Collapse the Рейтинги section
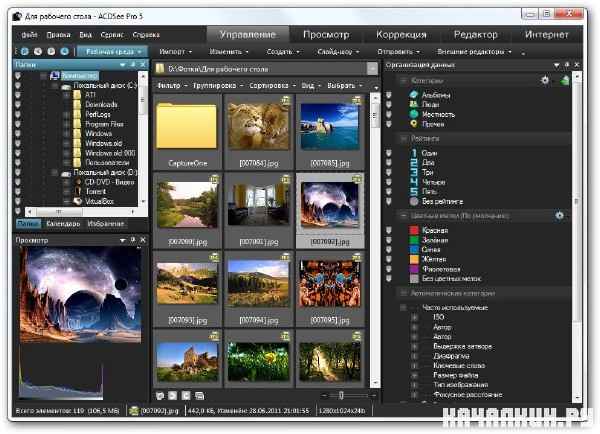This screenshot has width=600, height=434. pyautogui.click(x=403, y=139)
